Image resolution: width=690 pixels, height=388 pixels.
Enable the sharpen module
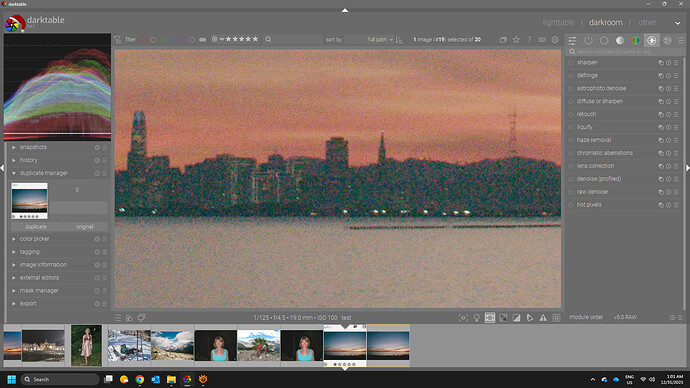571,63
